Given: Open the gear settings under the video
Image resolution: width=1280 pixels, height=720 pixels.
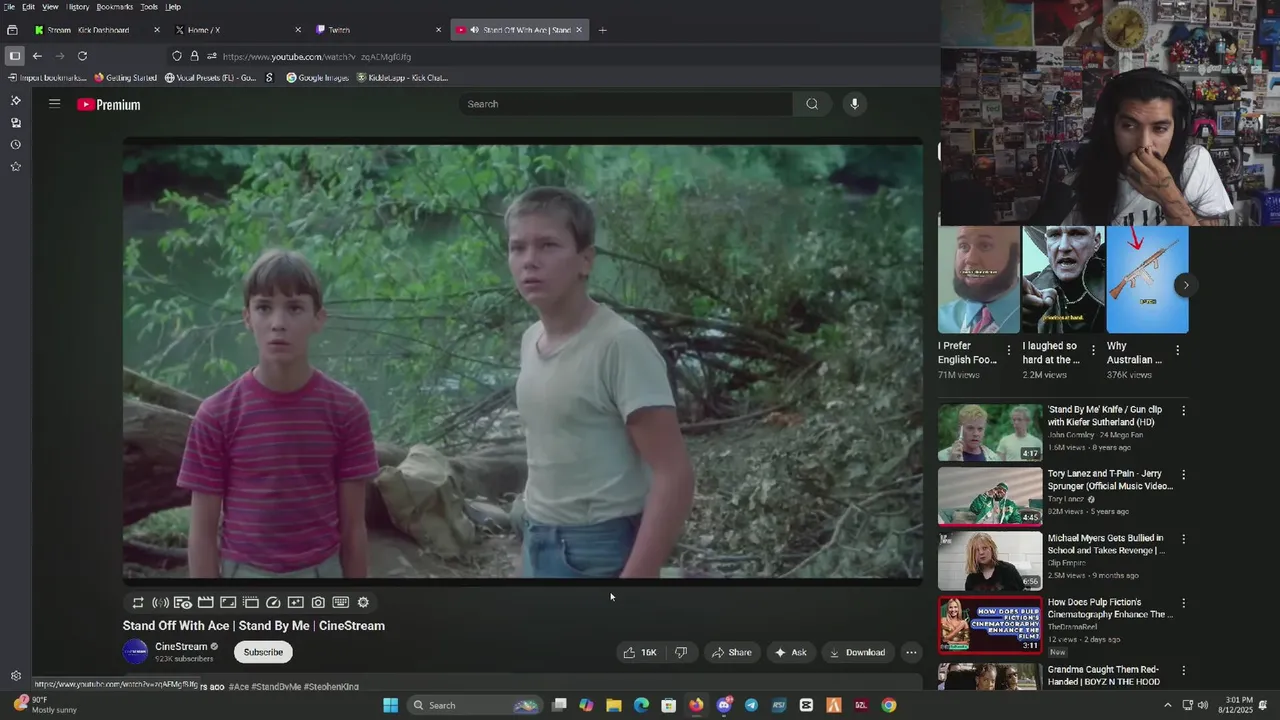Looking at the screenshot, I should pyautogui.click(x=363, y=603).
